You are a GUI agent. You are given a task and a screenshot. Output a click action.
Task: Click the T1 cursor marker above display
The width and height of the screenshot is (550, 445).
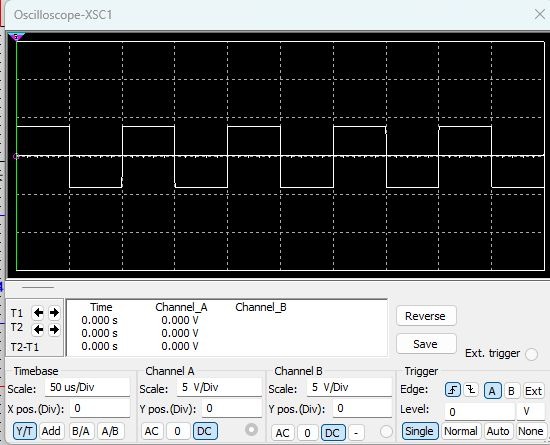(16, 36)
